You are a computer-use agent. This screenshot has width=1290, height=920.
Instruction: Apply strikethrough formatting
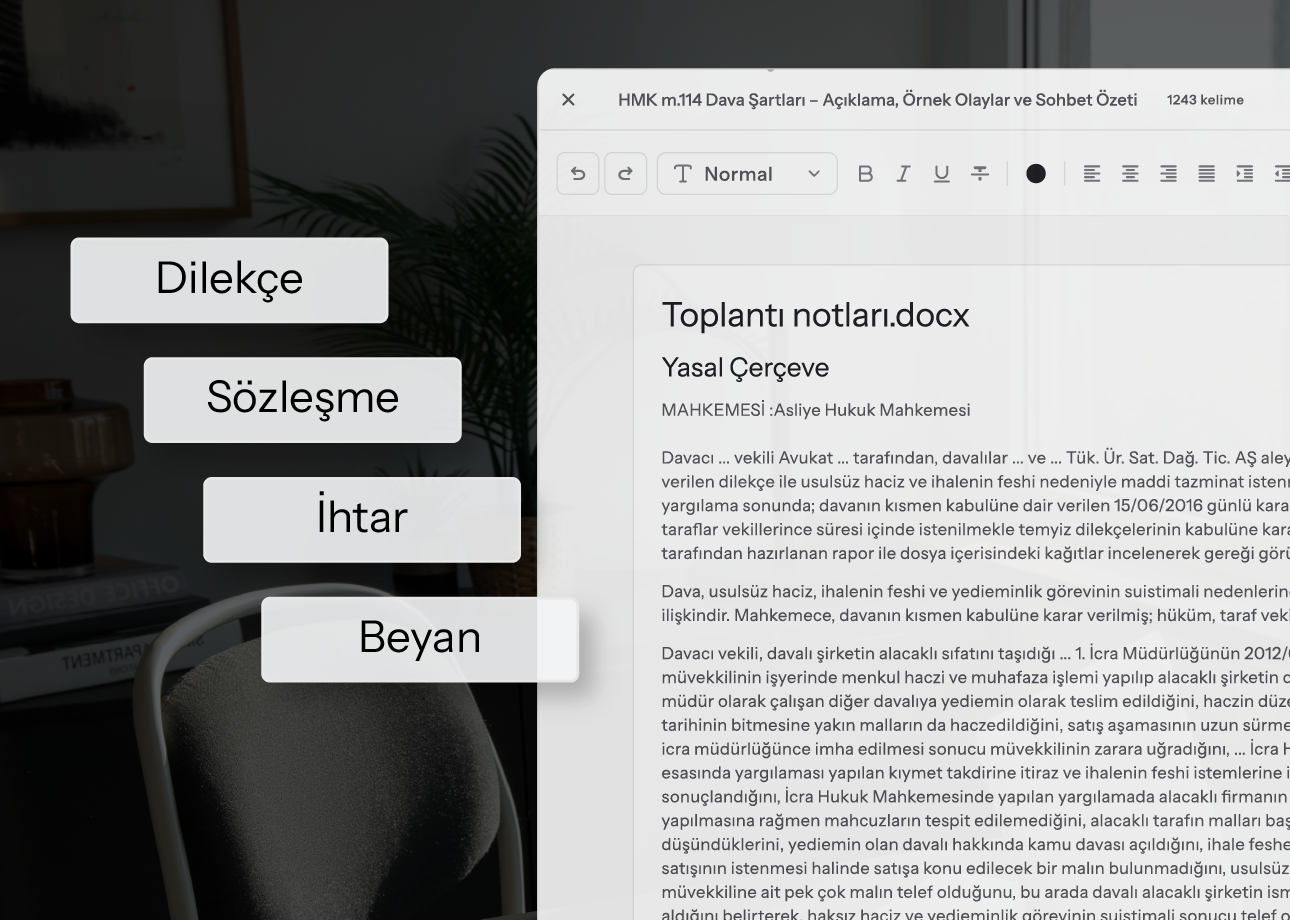coord(980,174)
